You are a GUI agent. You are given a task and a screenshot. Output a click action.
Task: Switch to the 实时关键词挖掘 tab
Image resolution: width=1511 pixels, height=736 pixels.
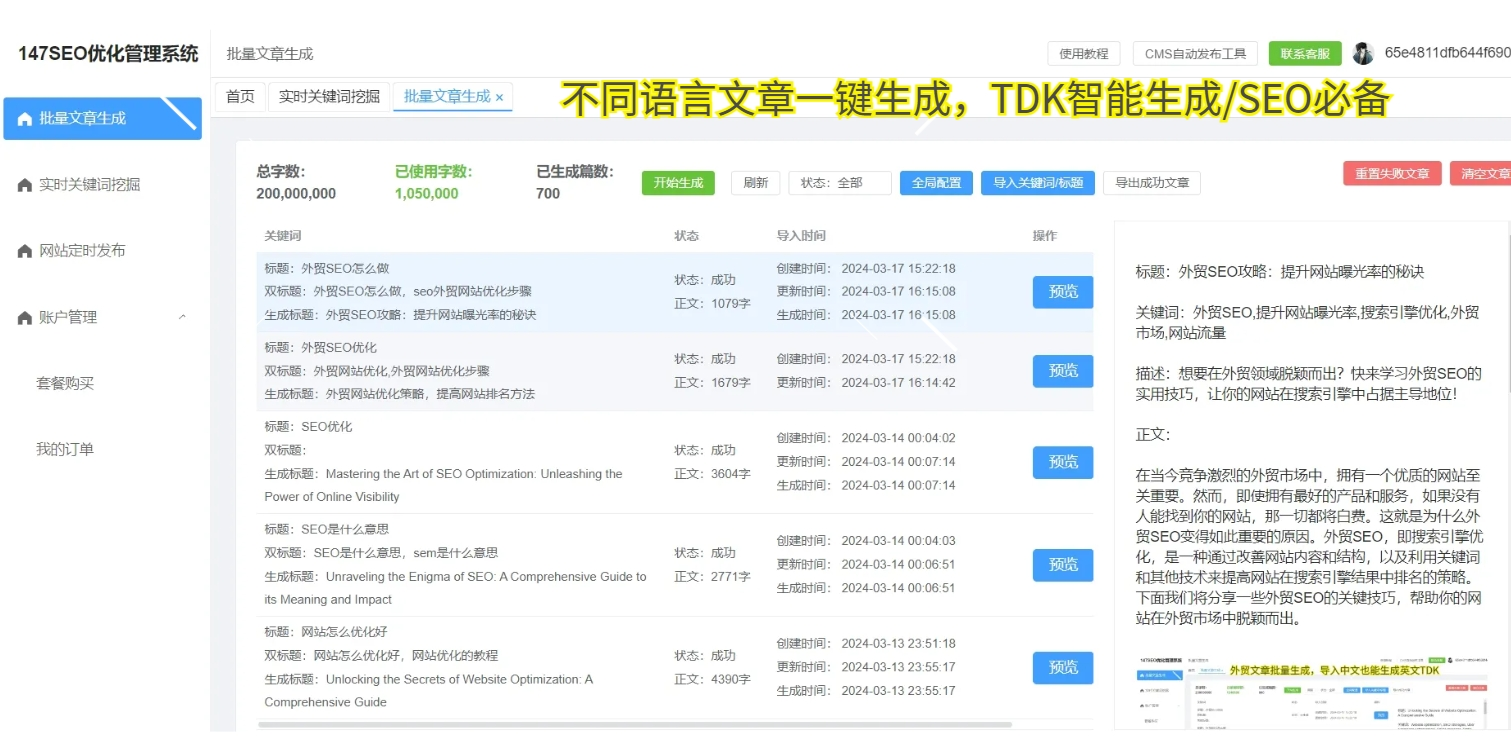pos(329,97)
